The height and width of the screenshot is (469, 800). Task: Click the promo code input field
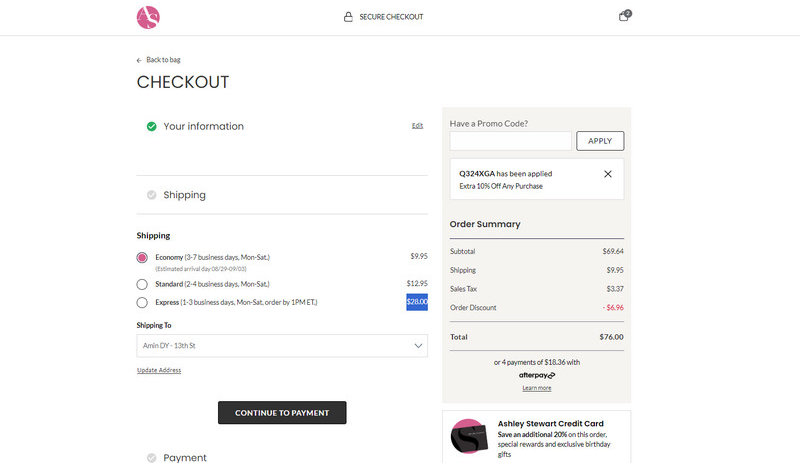point(510,141)
